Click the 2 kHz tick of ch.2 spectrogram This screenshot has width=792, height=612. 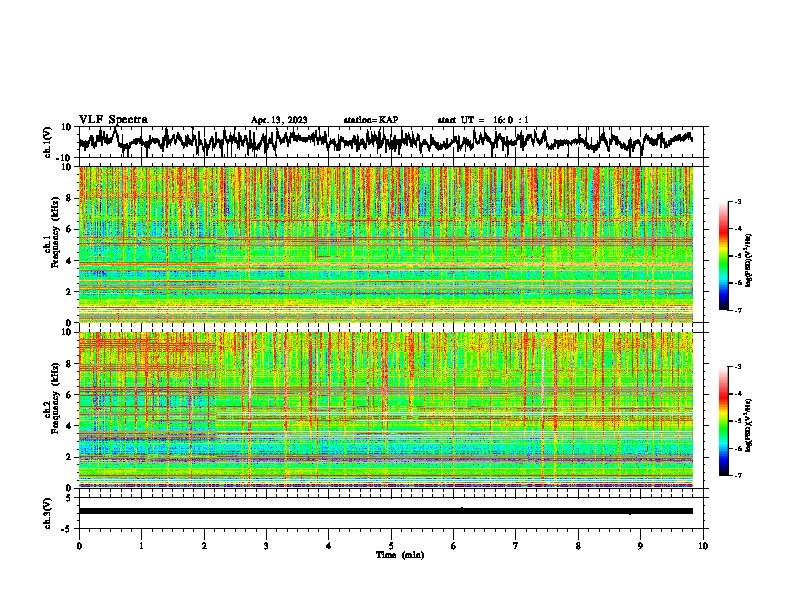[69, 457]
